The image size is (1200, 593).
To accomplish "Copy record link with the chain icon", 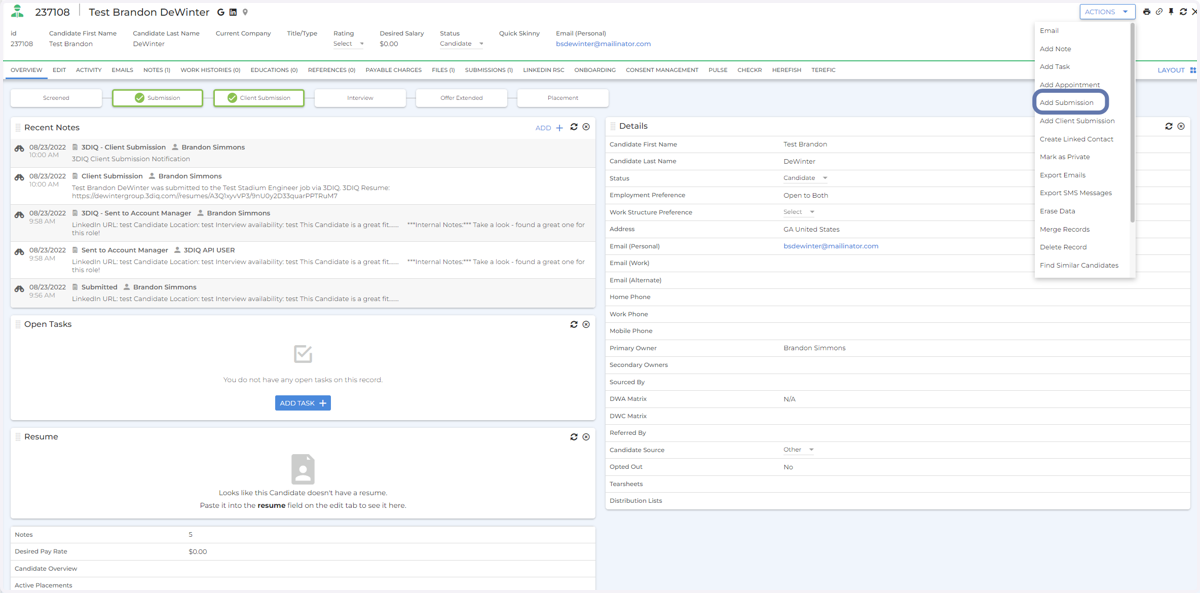I will 1159,12.
